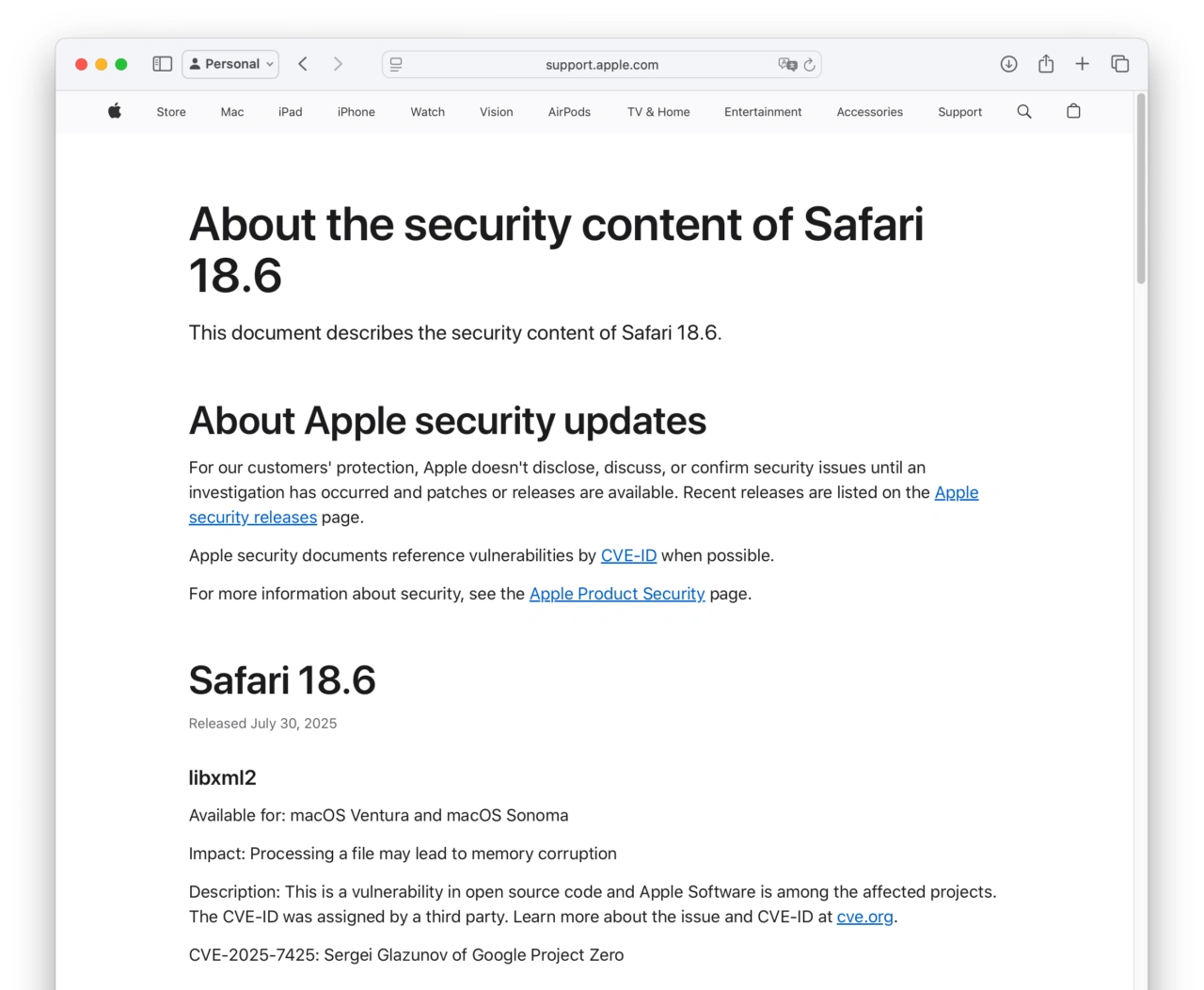
Task: Open search on Apple site
Action: coord(1024,111)
